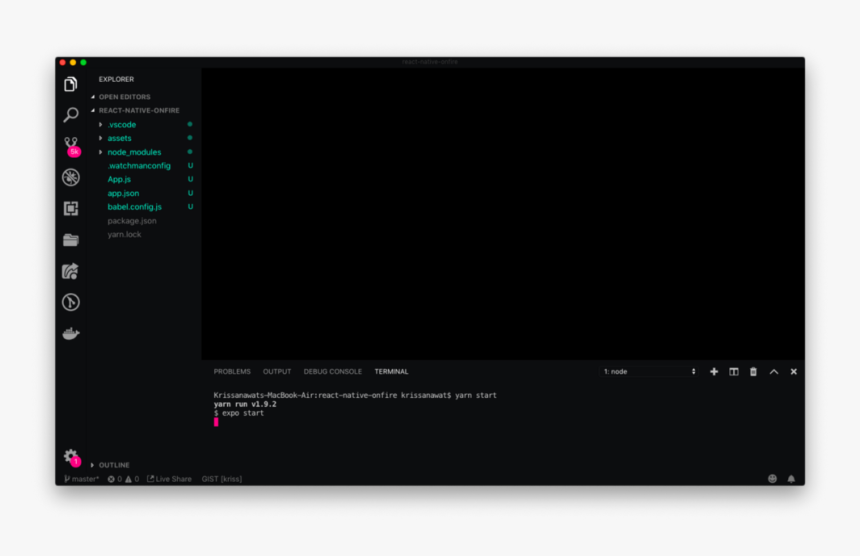The width and height of the screenshot is (860, 556).
Task: Switch to the DEBUG CONSOLE tab
Action: click(x=333, y=372)
